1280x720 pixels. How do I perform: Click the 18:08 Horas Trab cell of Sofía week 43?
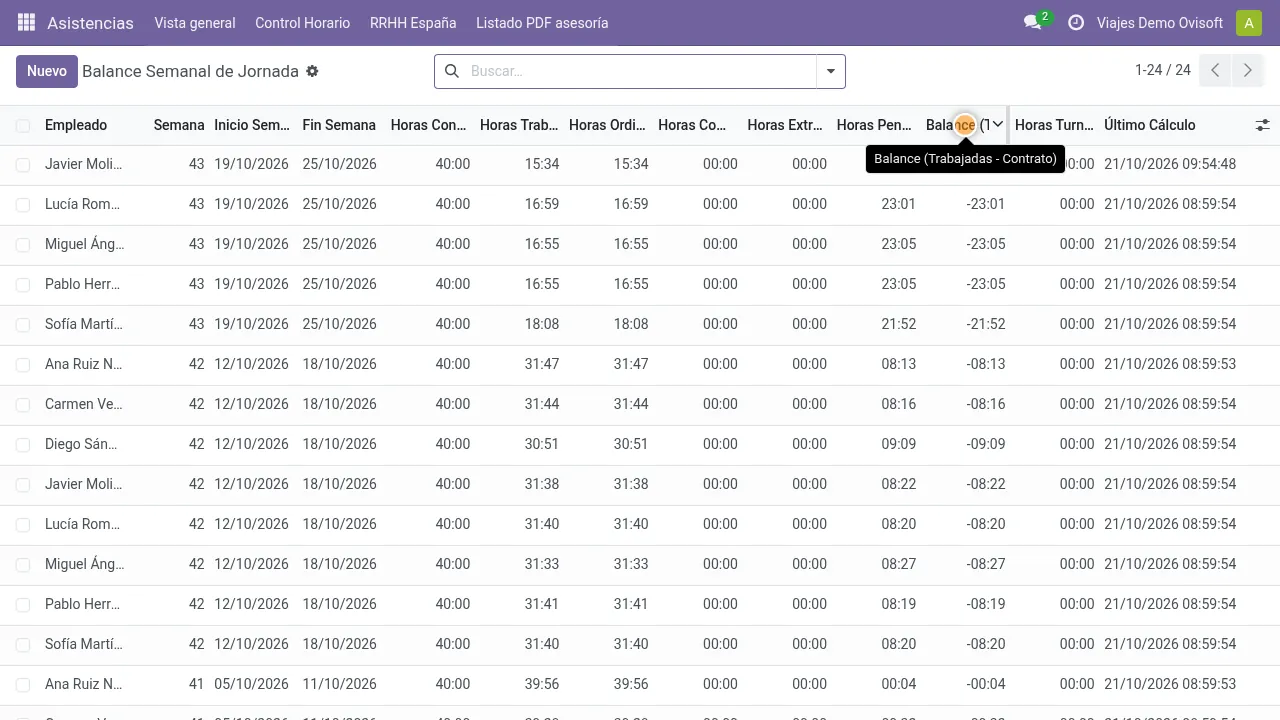[x=542, y=324]
